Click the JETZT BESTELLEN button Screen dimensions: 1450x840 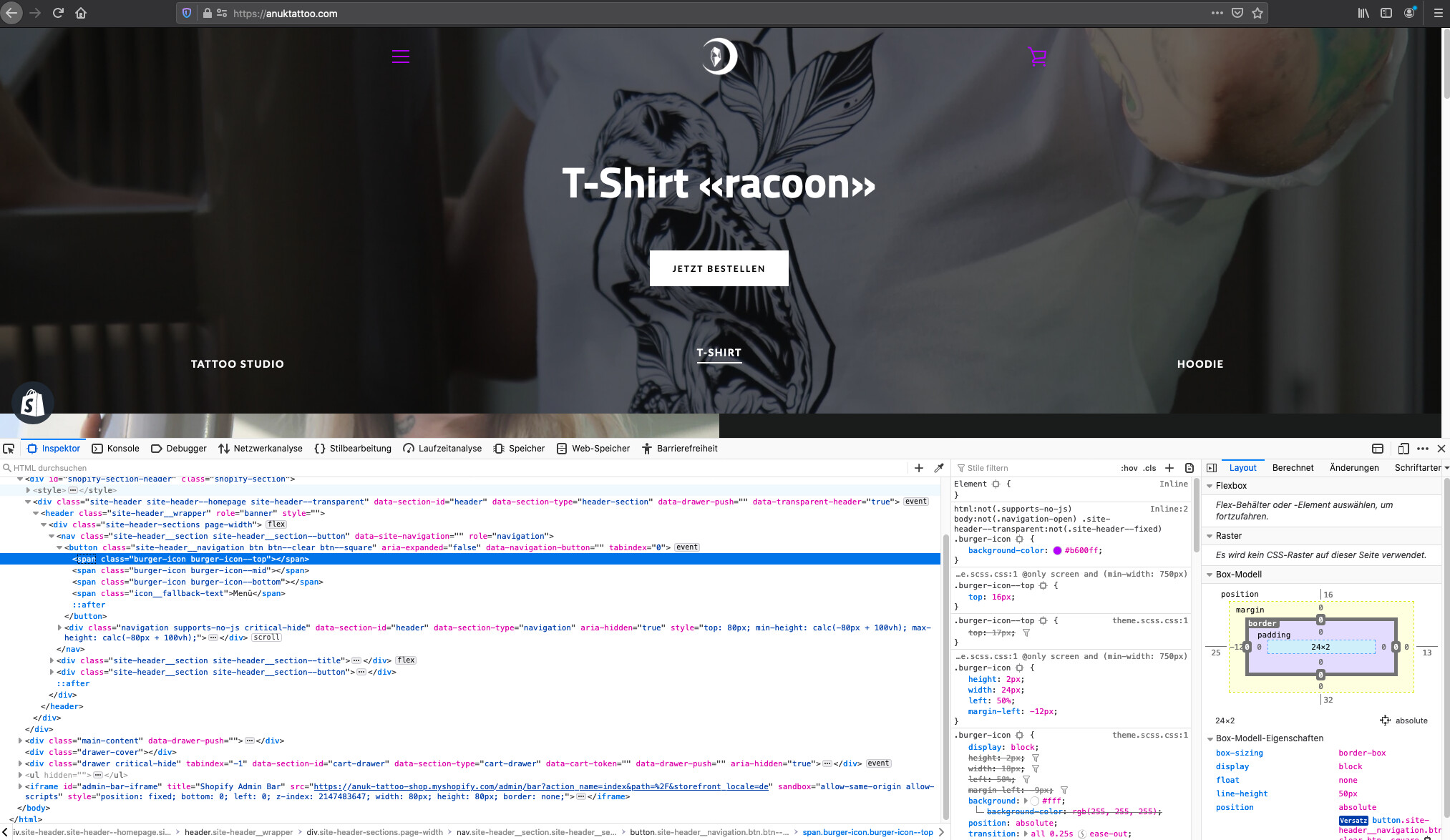(719, 268)
